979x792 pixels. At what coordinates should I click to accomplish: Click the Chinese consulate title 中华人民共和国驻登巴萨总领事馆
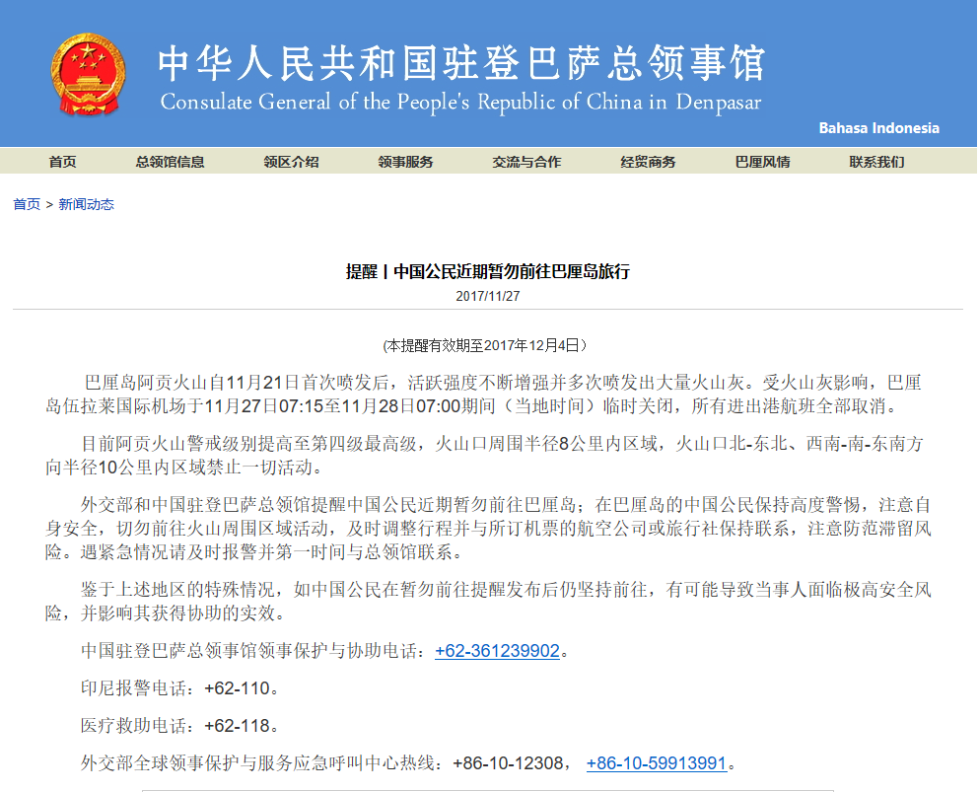(x=461, y=62)
